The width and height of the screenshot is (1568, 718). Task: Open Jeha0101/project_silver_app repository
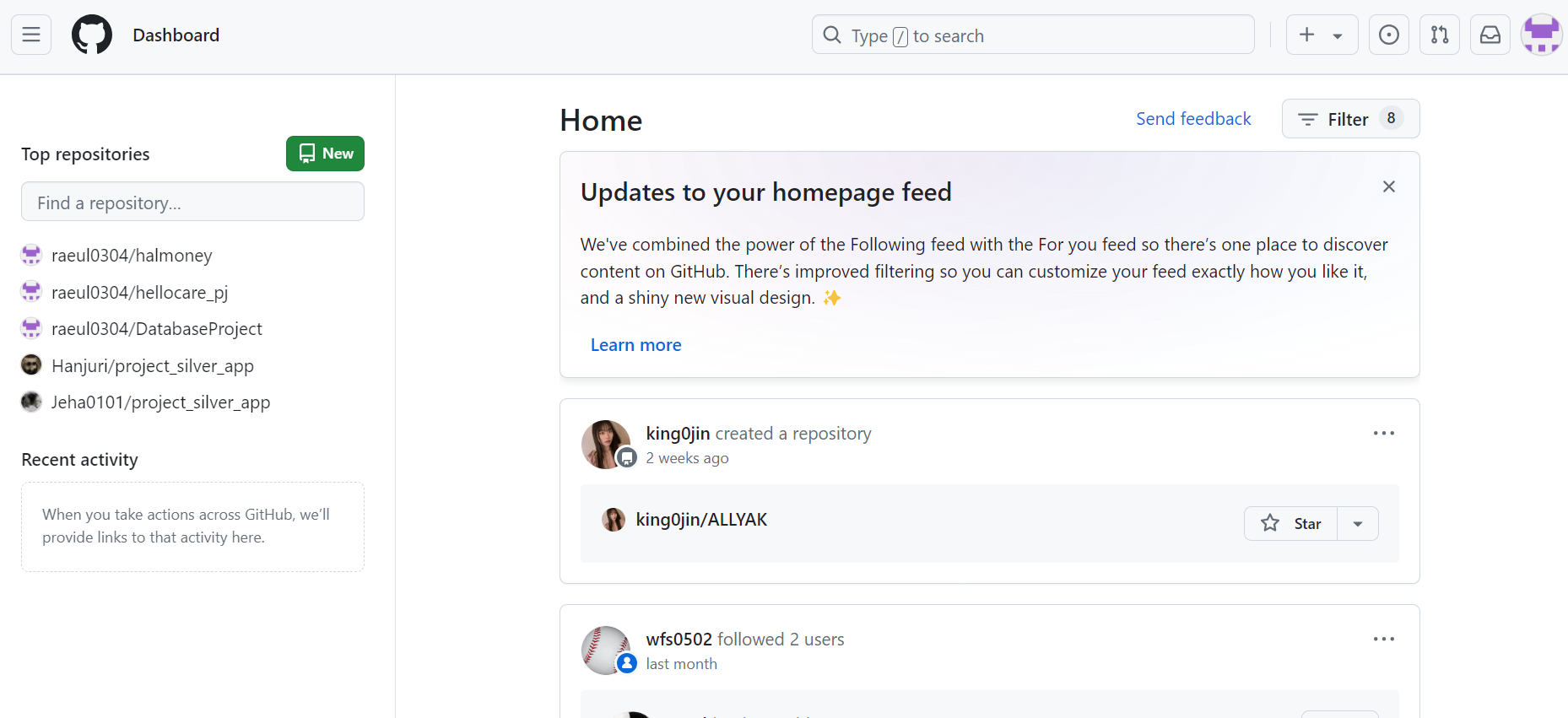tap(160, 402)
